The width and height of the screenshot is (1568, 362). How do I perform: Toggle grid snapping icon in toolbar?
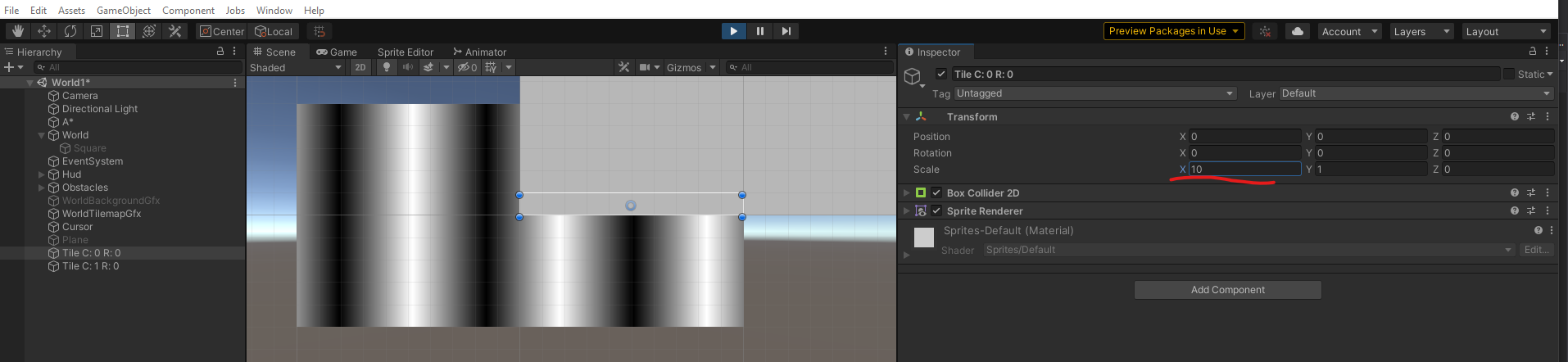pyautogui.click(x=319, y=31)
